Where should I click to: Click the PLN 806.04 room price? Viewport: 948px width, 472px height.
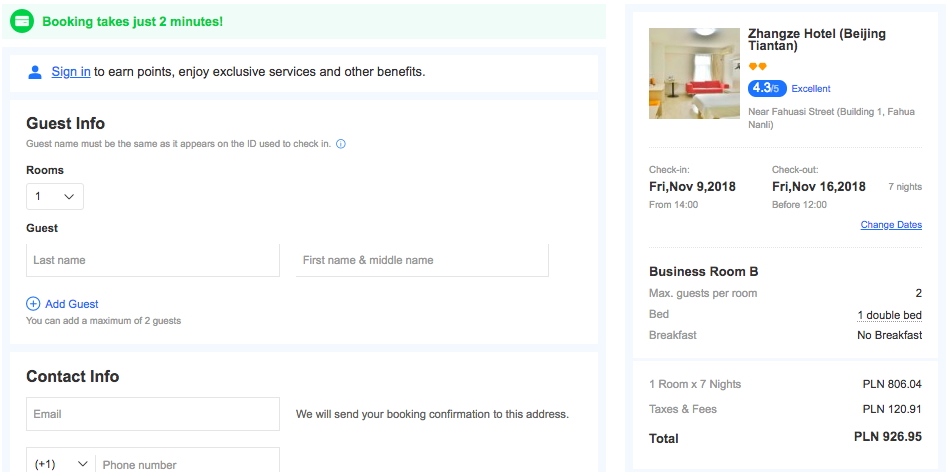(x=892, y=384)
